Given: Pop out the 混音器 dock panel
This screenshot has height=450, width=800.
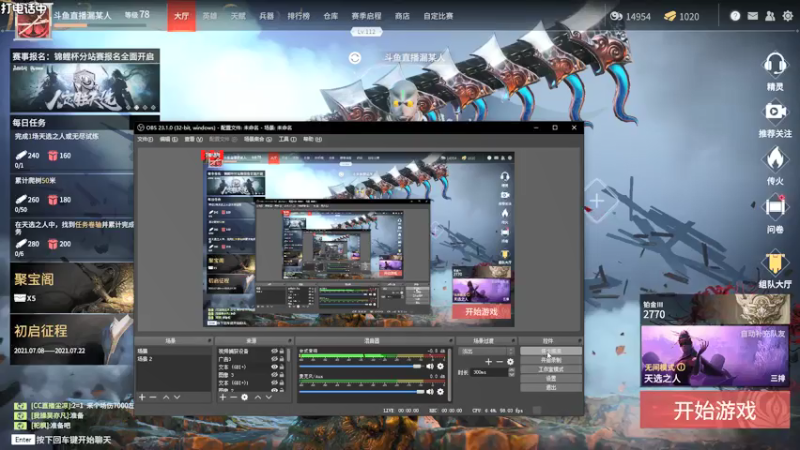Looking at the screenshot, I should [451, 340].
